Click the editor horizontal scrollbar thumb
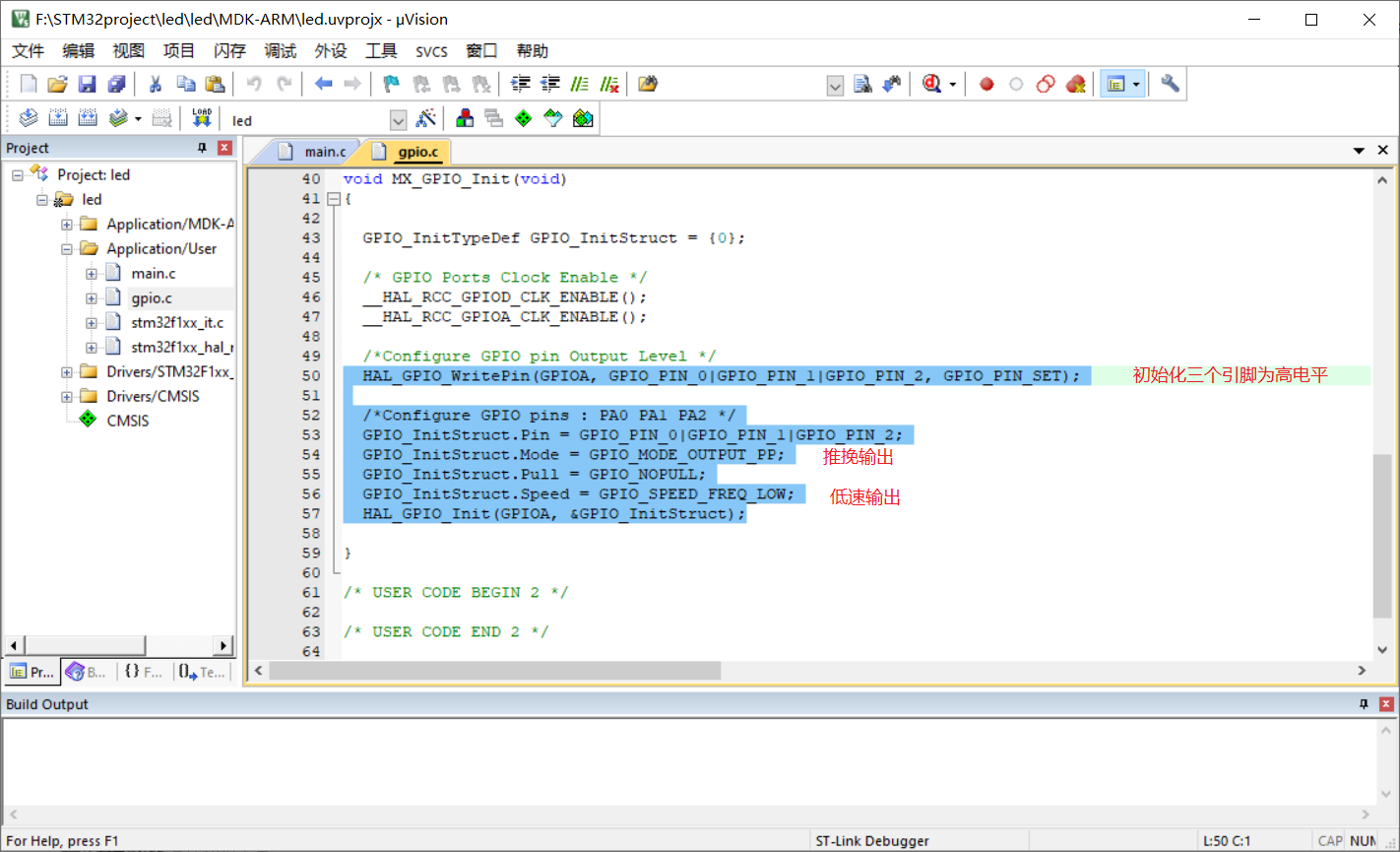Image resolution: width=1400 pixels, height=852 pixels. click(494, 671)
